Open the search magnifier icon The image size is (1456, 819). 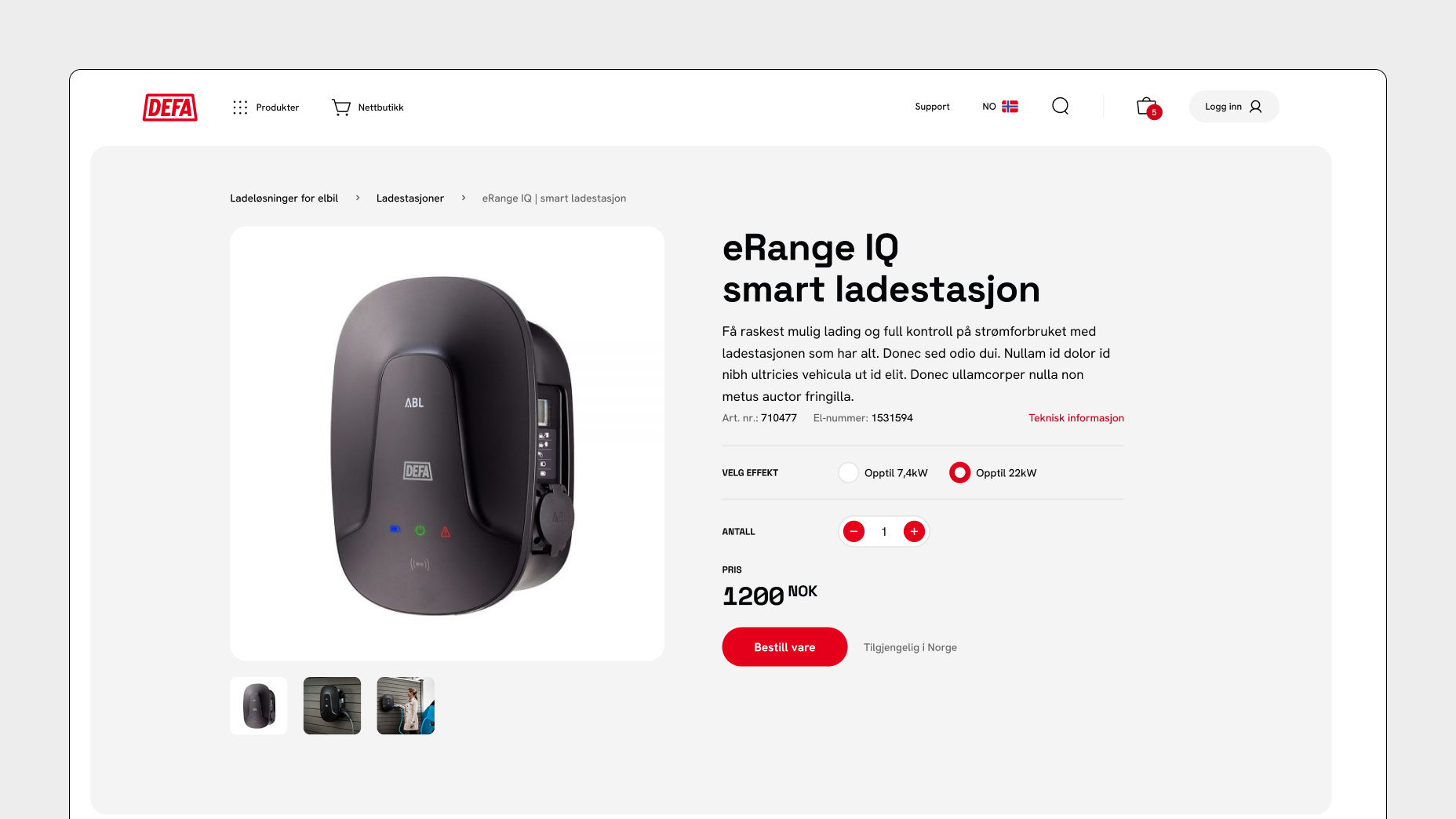1061,106
